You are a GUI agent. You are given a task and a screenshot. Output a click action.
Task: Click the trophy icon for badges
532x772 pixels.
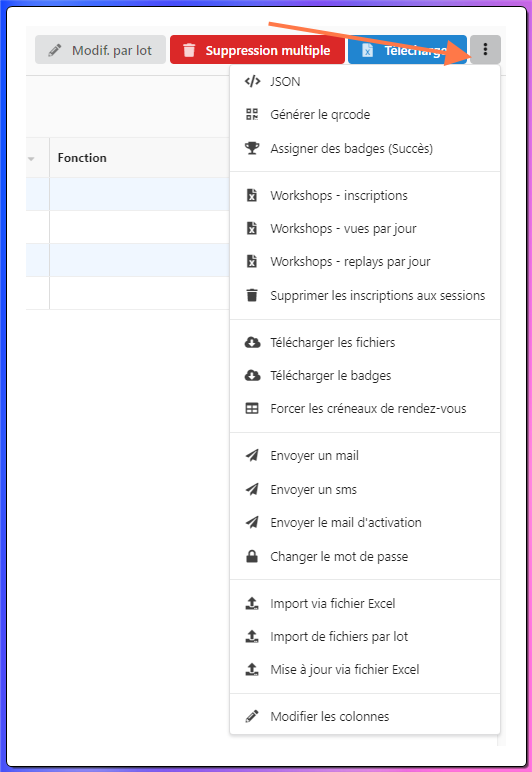[x=252, y=148]
